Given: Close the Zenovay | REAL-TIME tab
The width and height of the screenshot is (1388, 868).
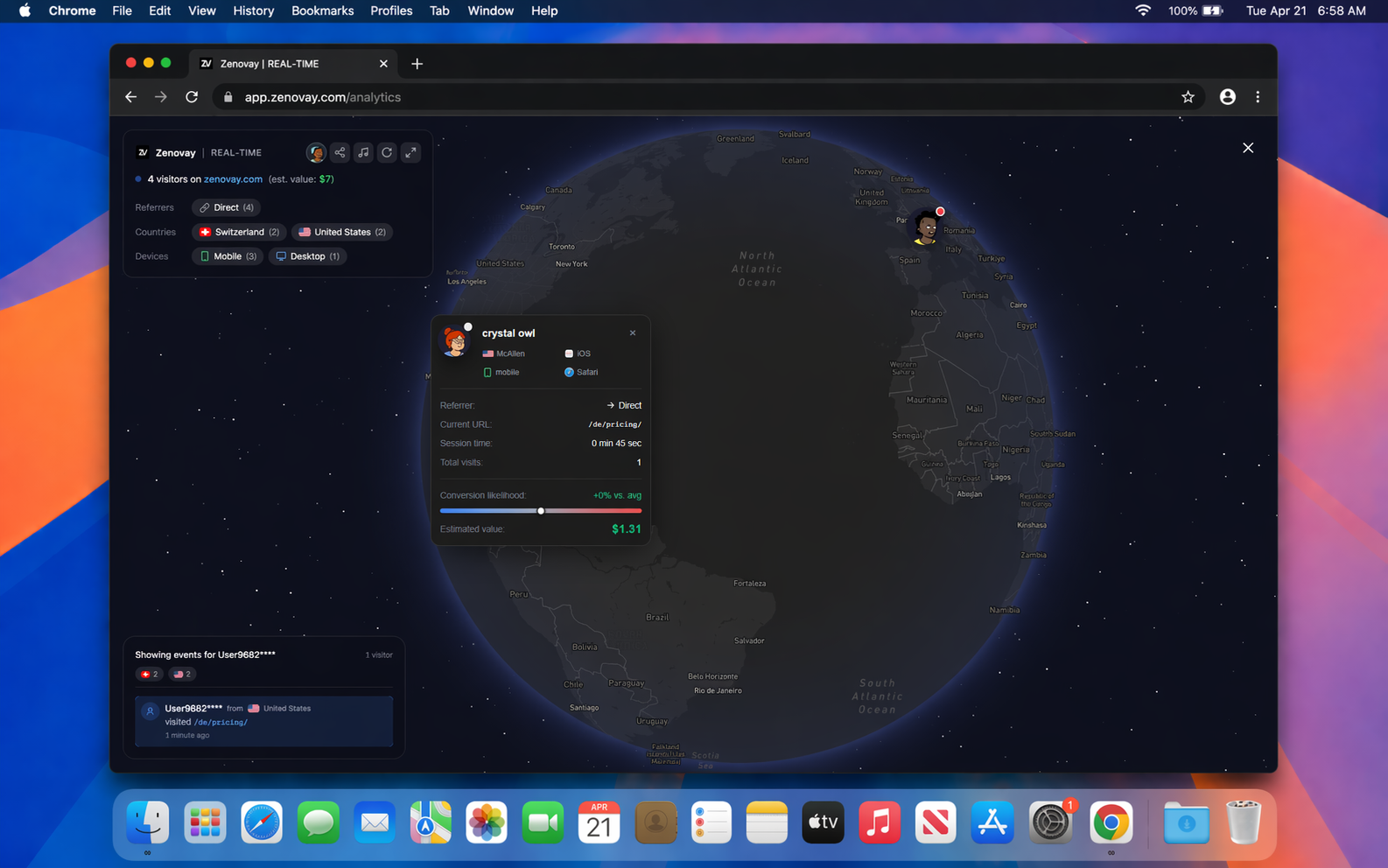Looking at the screenshot, I should (383, 64).
